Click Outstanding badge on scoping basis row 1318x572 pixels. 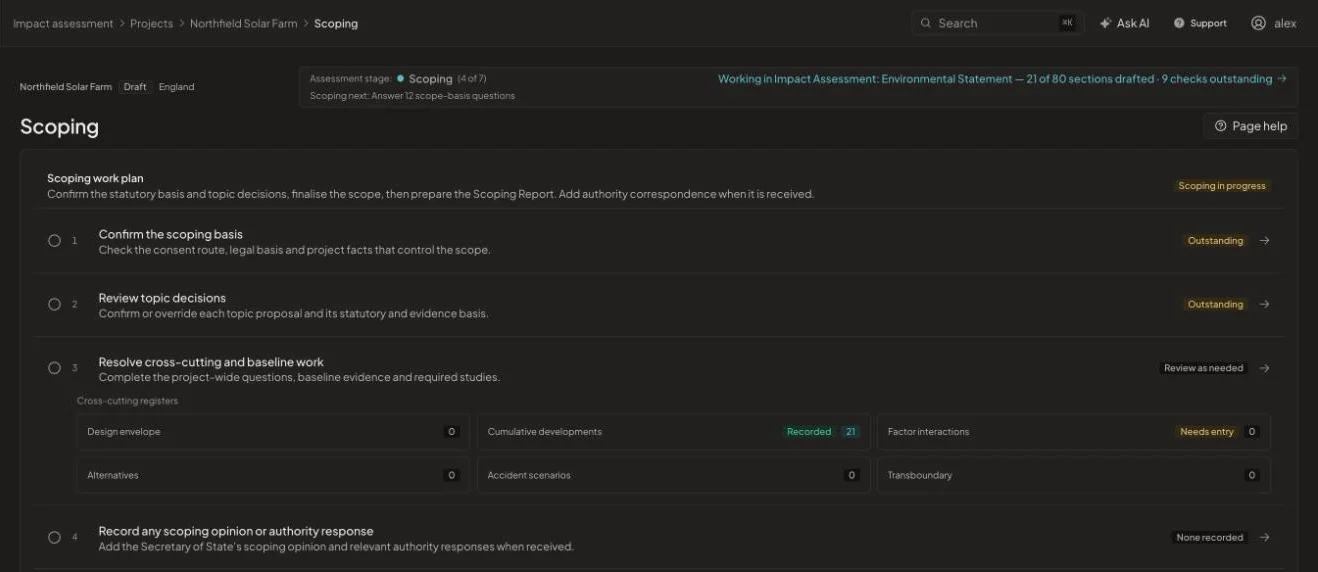click(1215, 241)
